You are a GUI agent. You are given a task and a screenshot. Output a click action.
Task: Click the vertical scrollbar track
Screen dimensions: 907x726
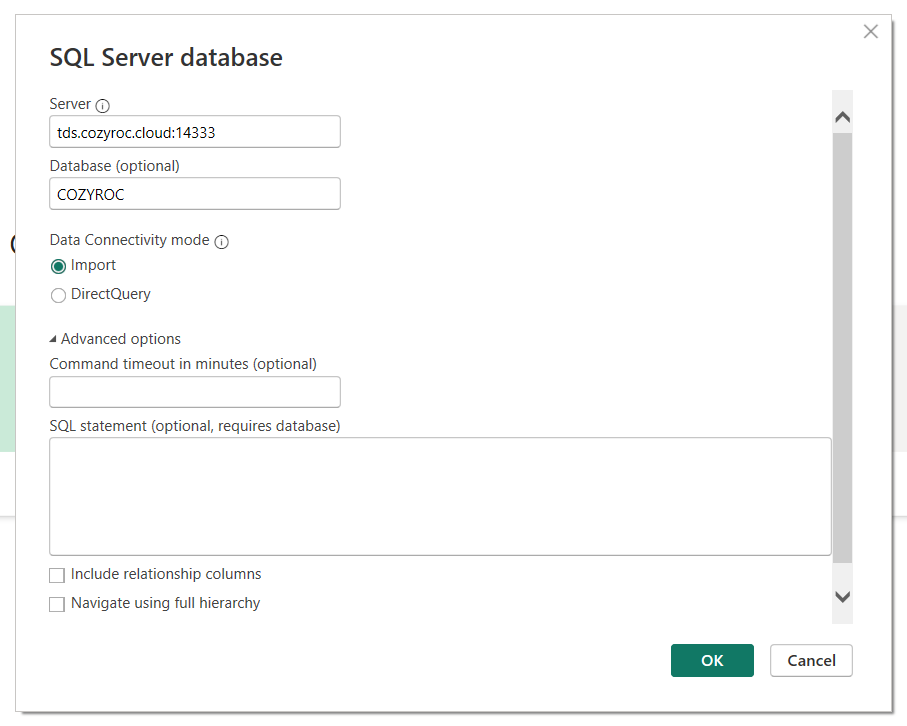[842, 350]
